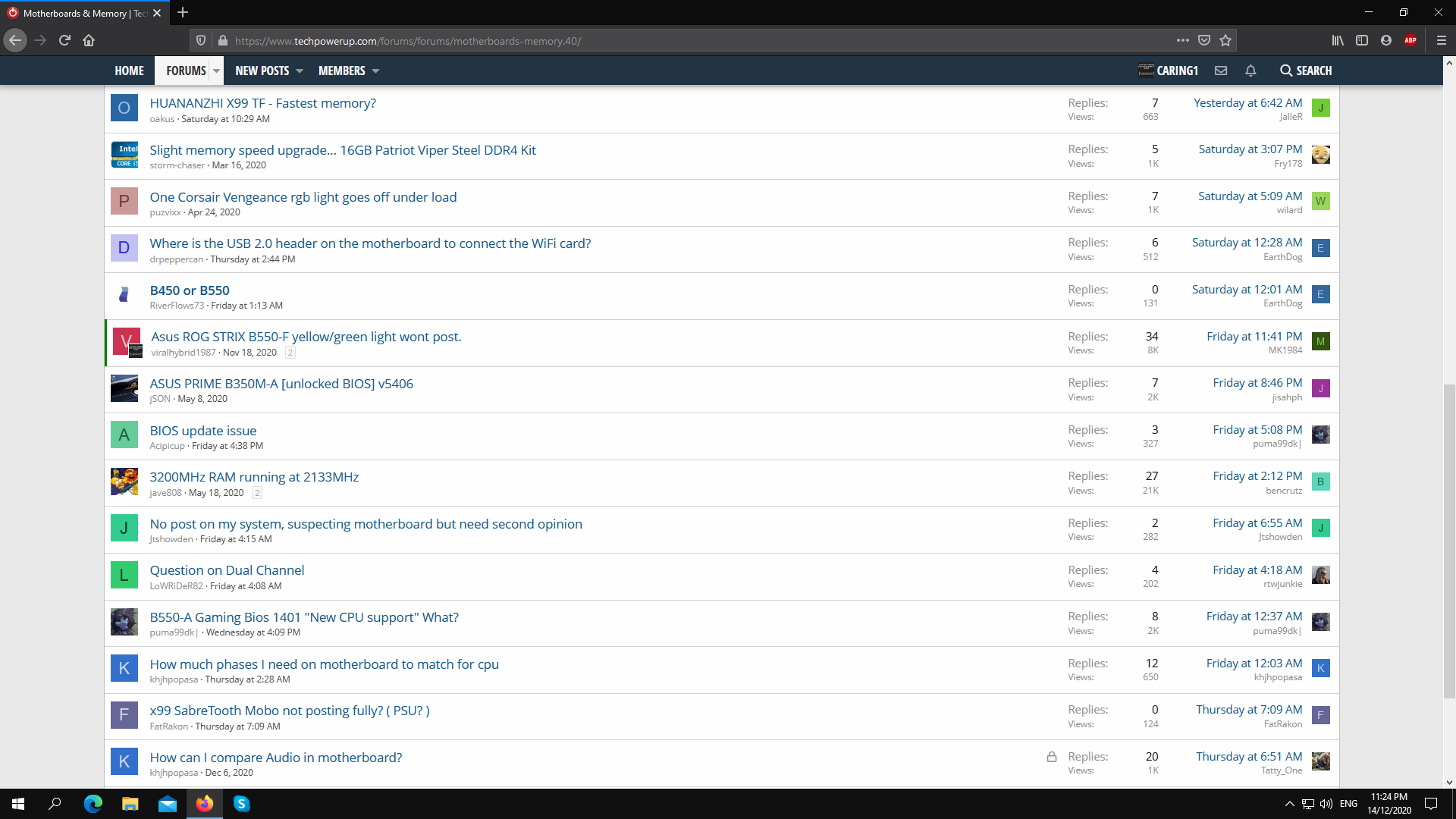This screenshot has height=819, width=1456.
Task: Click the envelope messages icon
Action: [1221, 70]
